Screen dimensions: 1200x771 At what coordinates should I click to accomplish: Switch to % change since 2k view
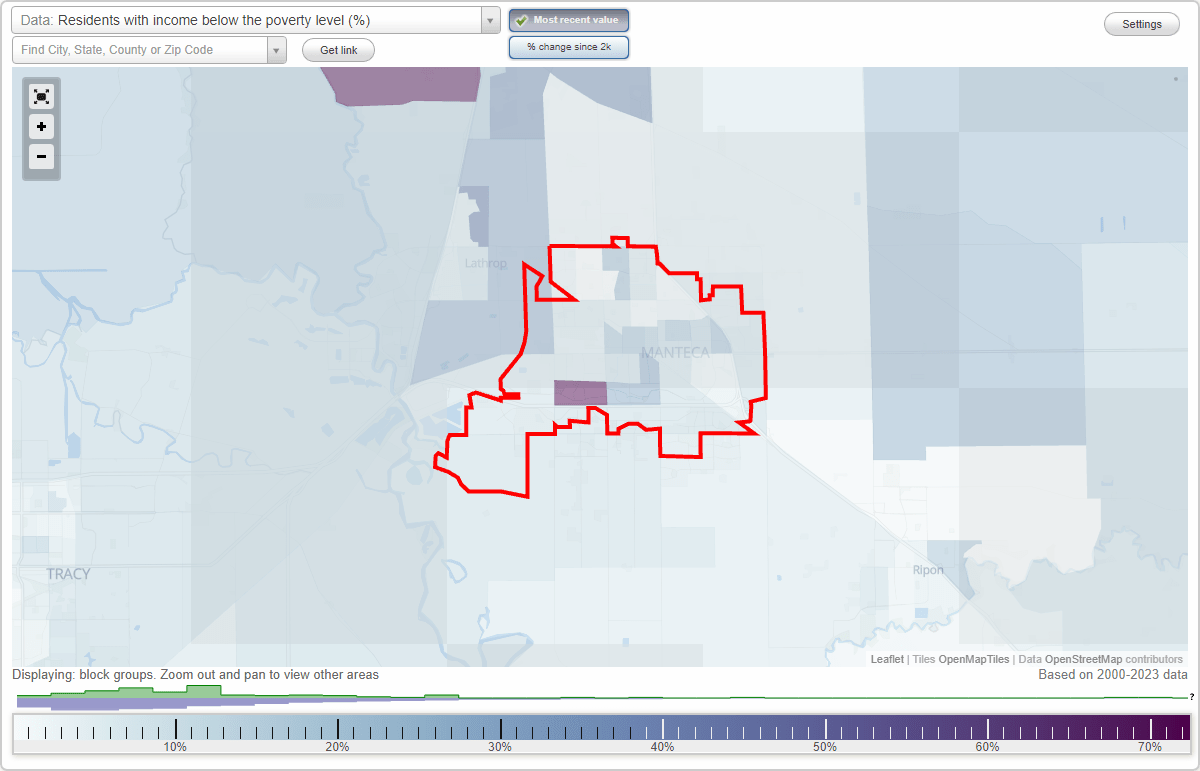coord(569,47)
